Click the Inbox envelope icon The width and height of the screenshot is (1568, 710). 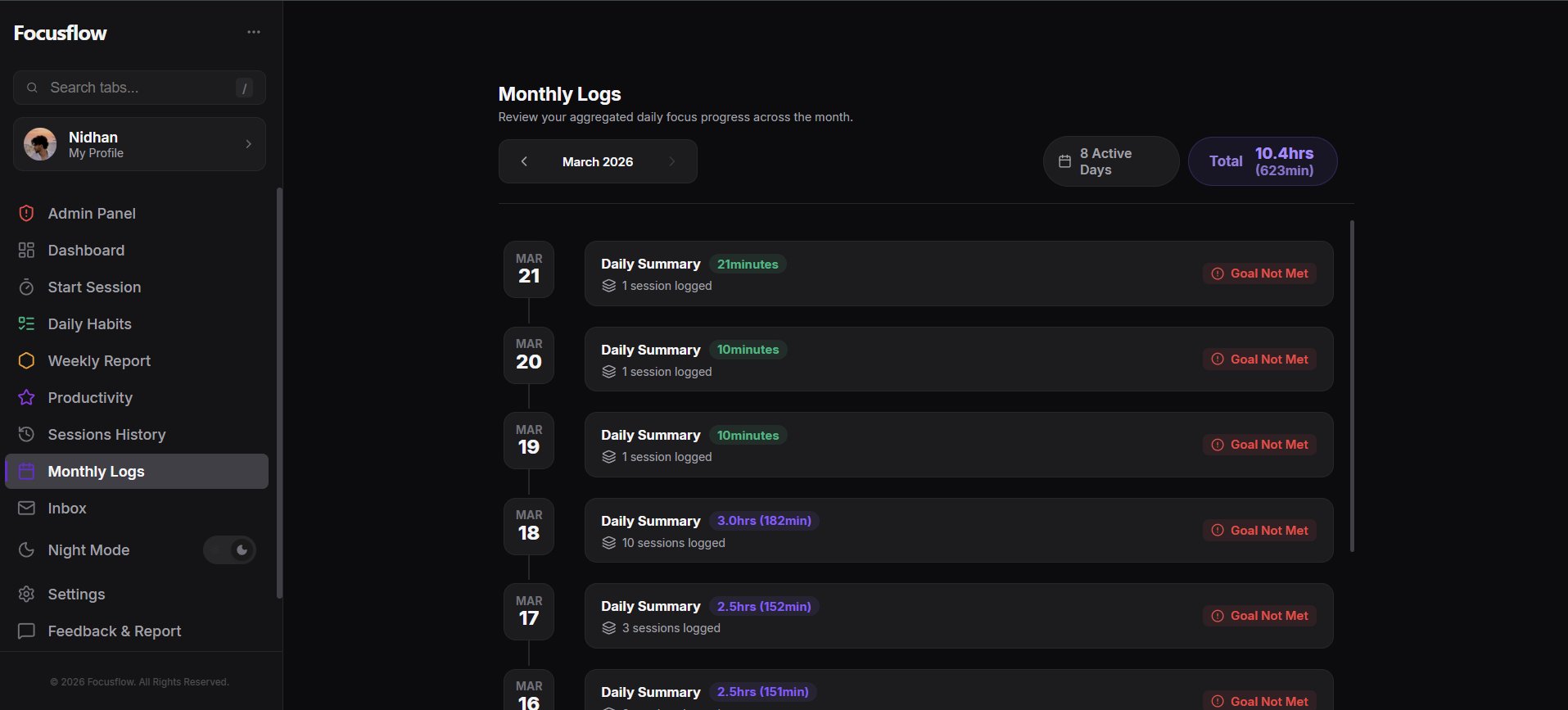tap(26, 509)
